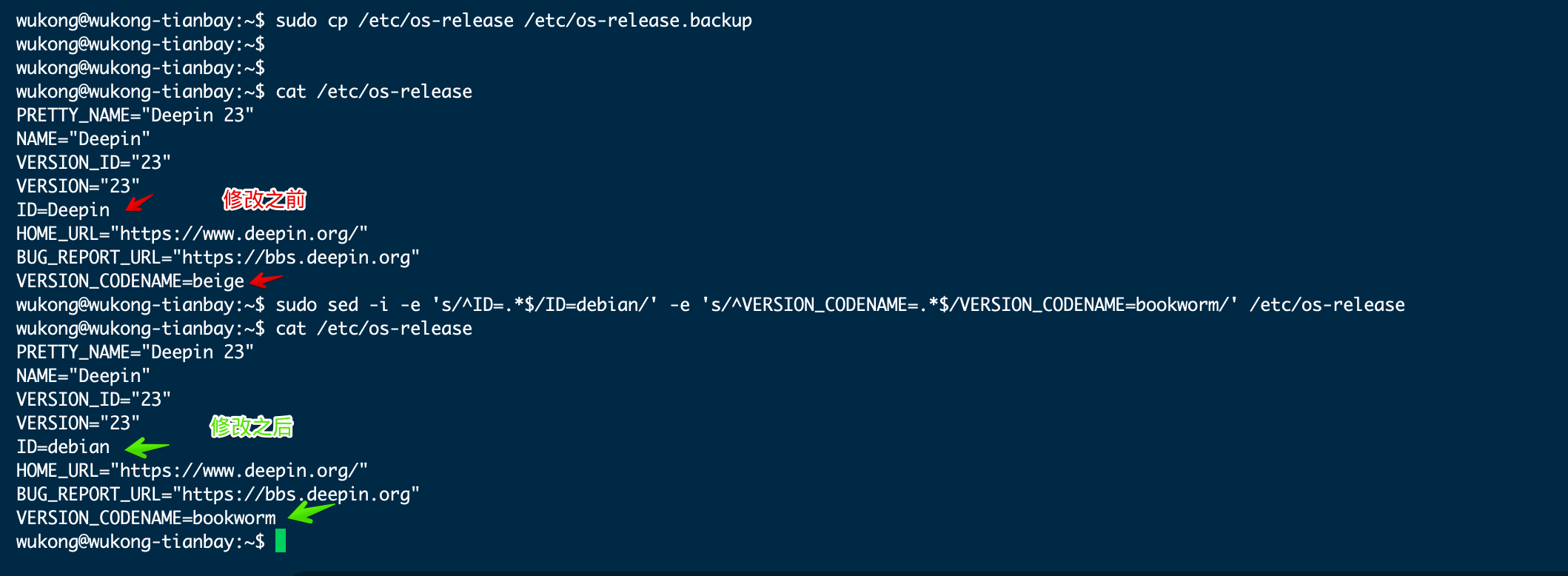Click the sudo cp os-release backup command

coord(514,21)
